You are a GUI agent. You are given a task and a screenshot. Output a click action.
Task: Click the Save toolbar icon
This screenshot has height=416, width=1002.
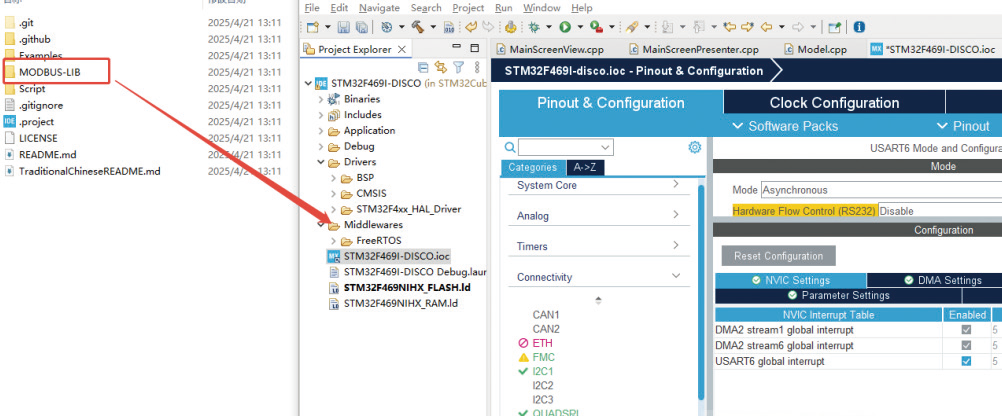coord(344,27)
